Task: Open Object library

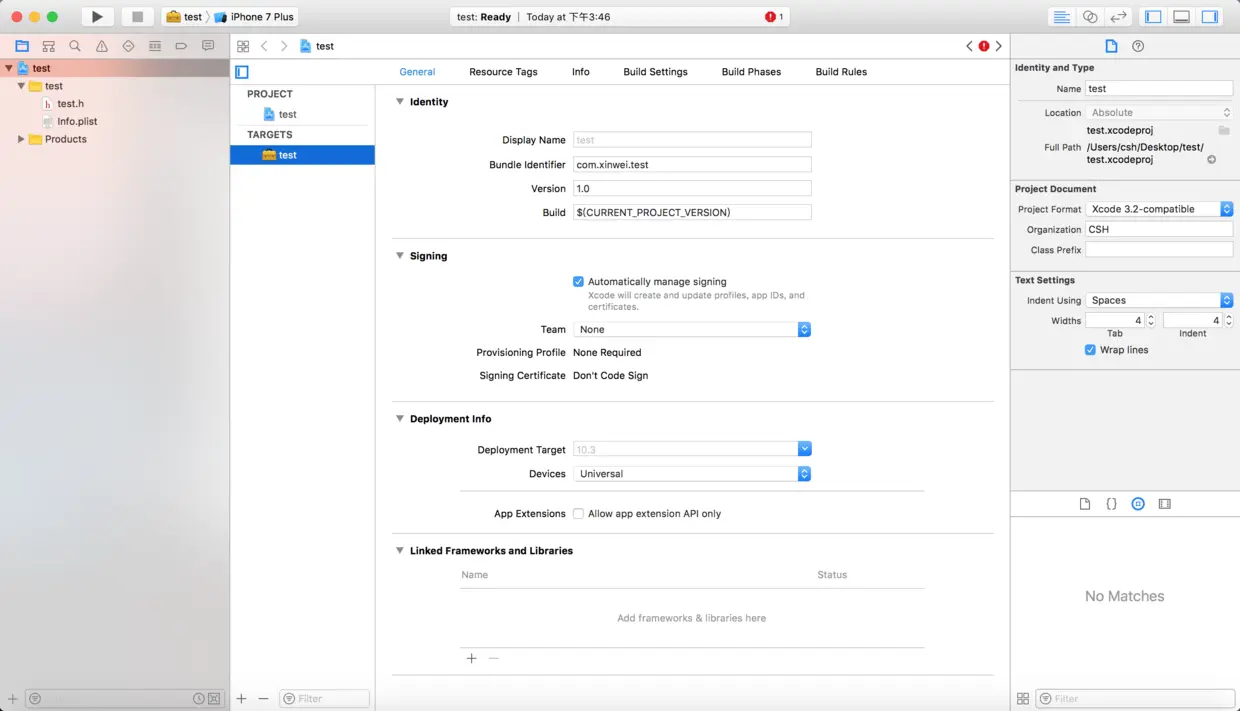Action: click(x=1138, y=504)
